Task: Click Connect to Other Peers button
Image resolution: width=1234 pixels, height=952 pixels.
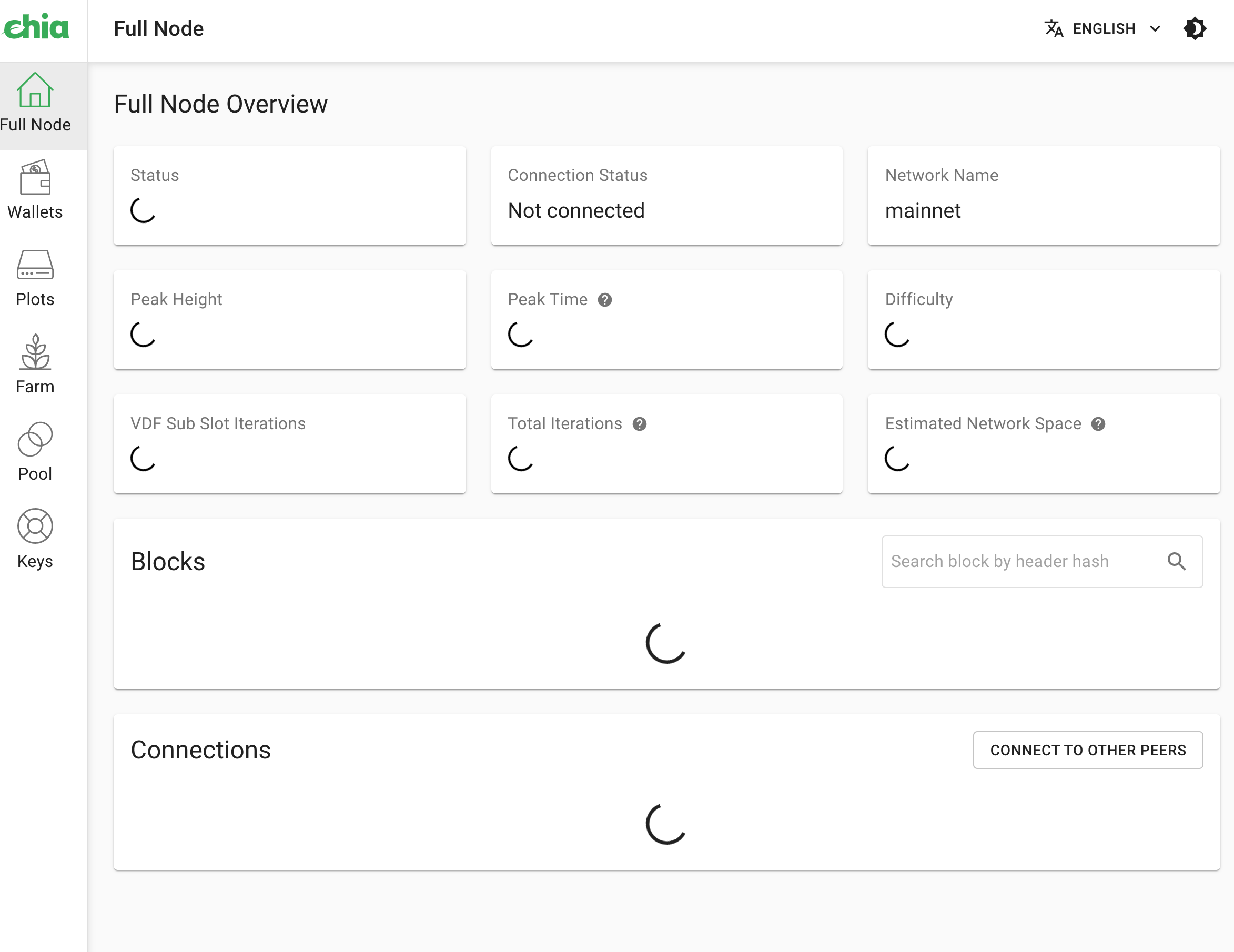Action: coord(1088,750)
